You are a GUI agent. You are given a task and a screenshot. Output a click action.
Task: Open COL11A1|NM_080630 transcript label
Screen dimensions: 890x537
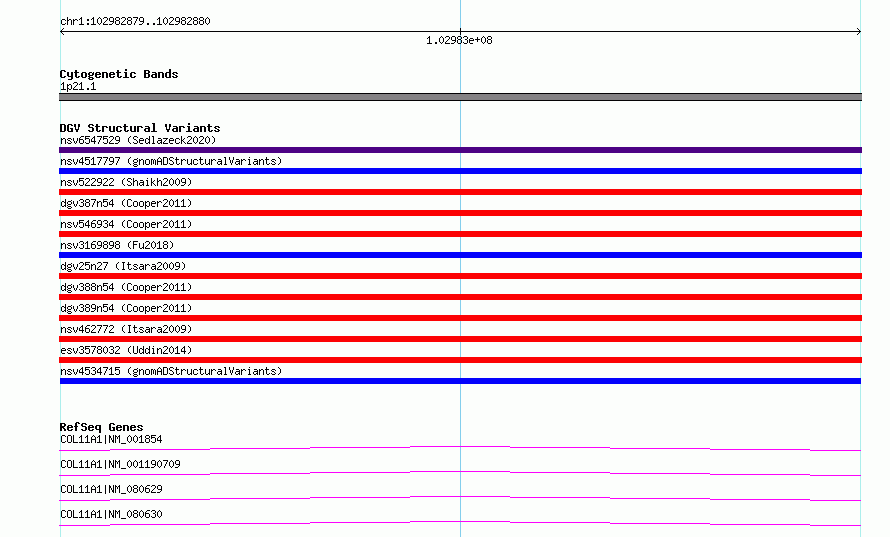(x=111, y=514)
